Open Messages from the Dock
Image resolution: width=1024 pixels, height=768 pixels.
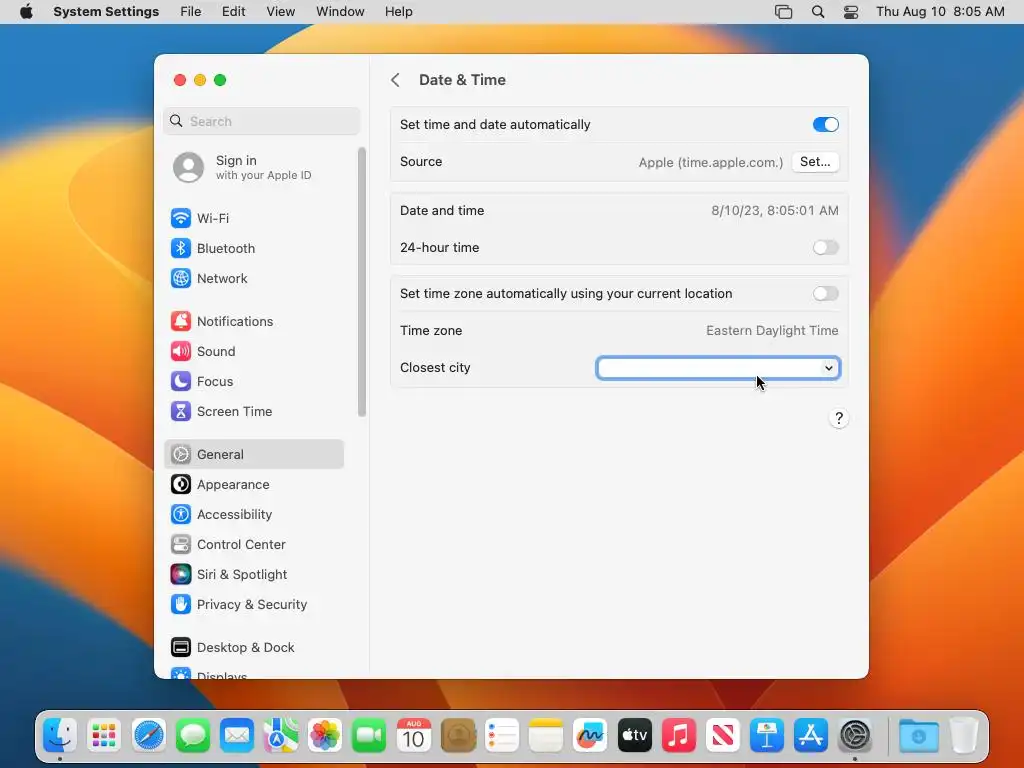[193, 737]
